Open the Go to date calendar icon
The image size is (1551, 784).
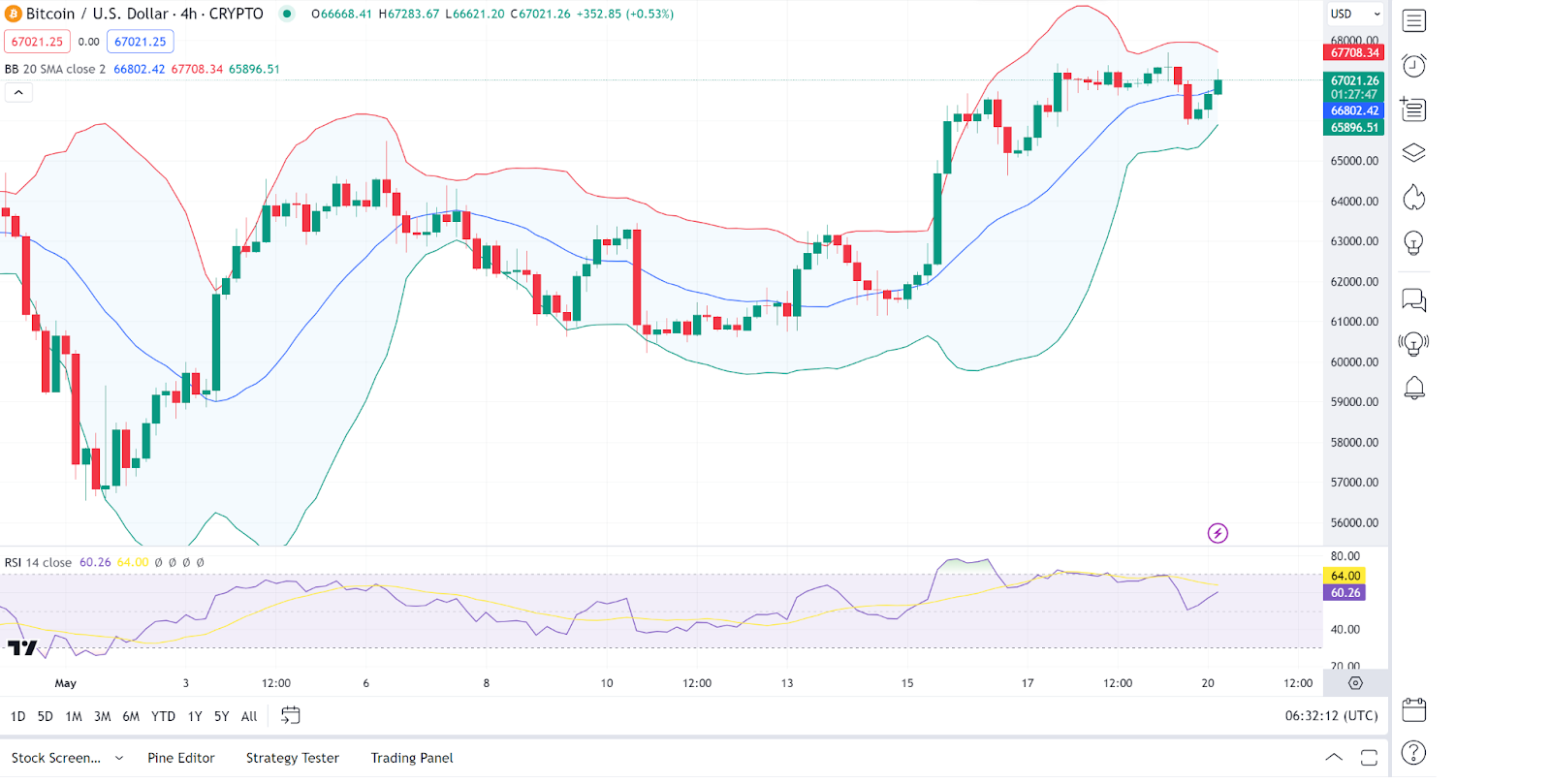click(290, 715)
